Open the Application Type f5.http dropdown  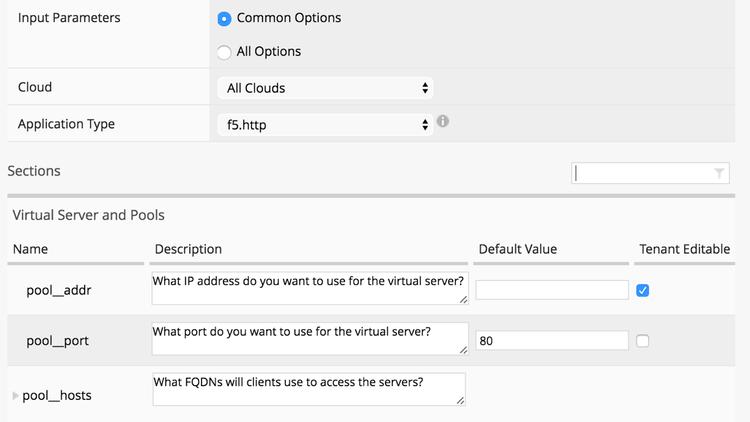click(x=324, y=125)
